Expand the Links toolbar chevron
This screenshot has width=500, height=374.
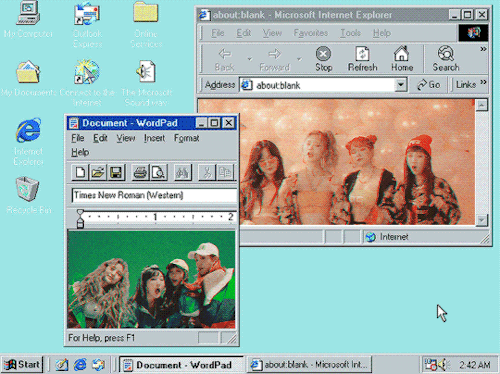tap(483, 82)
